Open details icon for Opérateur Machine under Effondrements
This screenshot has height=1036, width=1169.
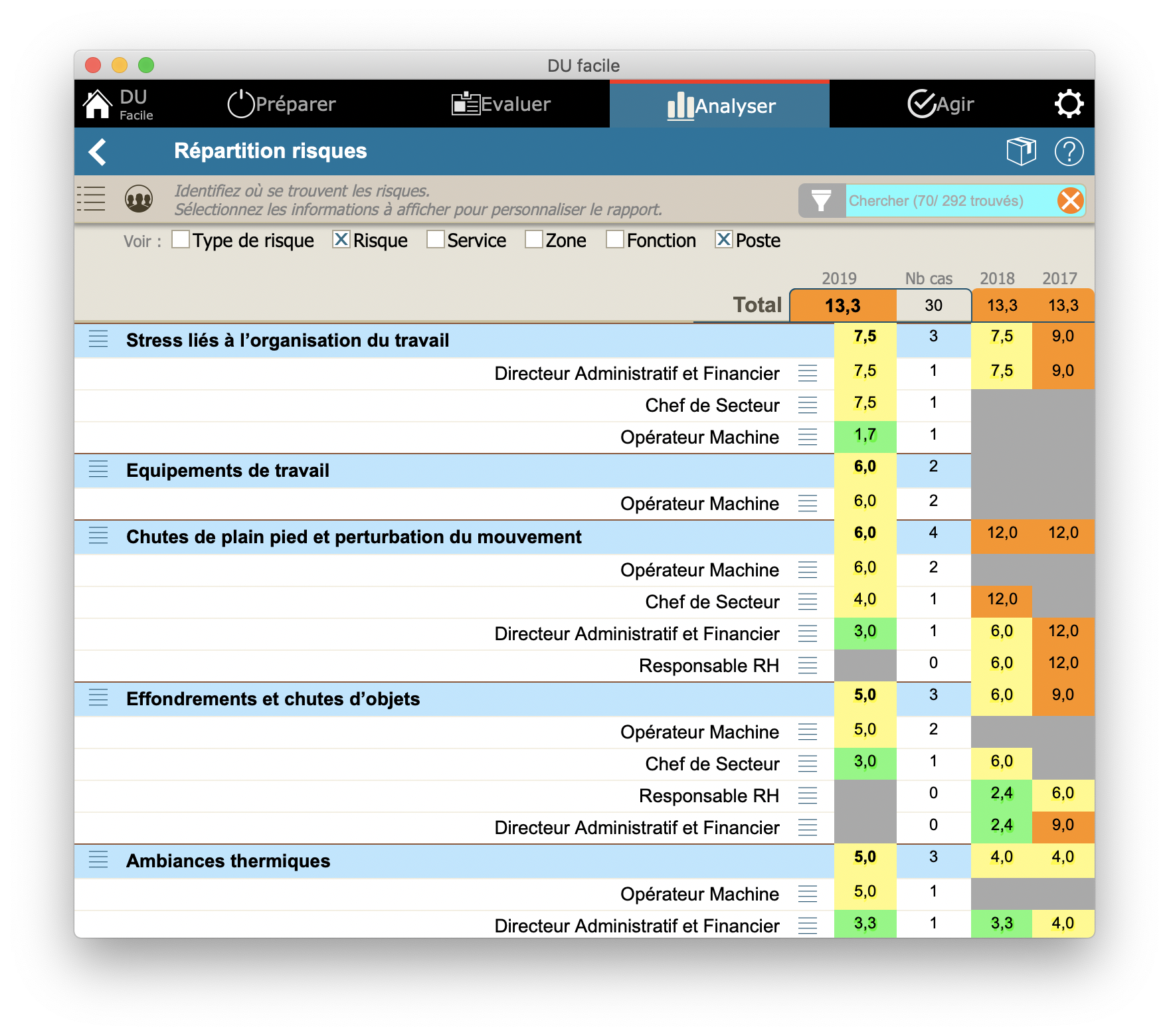[808, 732]
